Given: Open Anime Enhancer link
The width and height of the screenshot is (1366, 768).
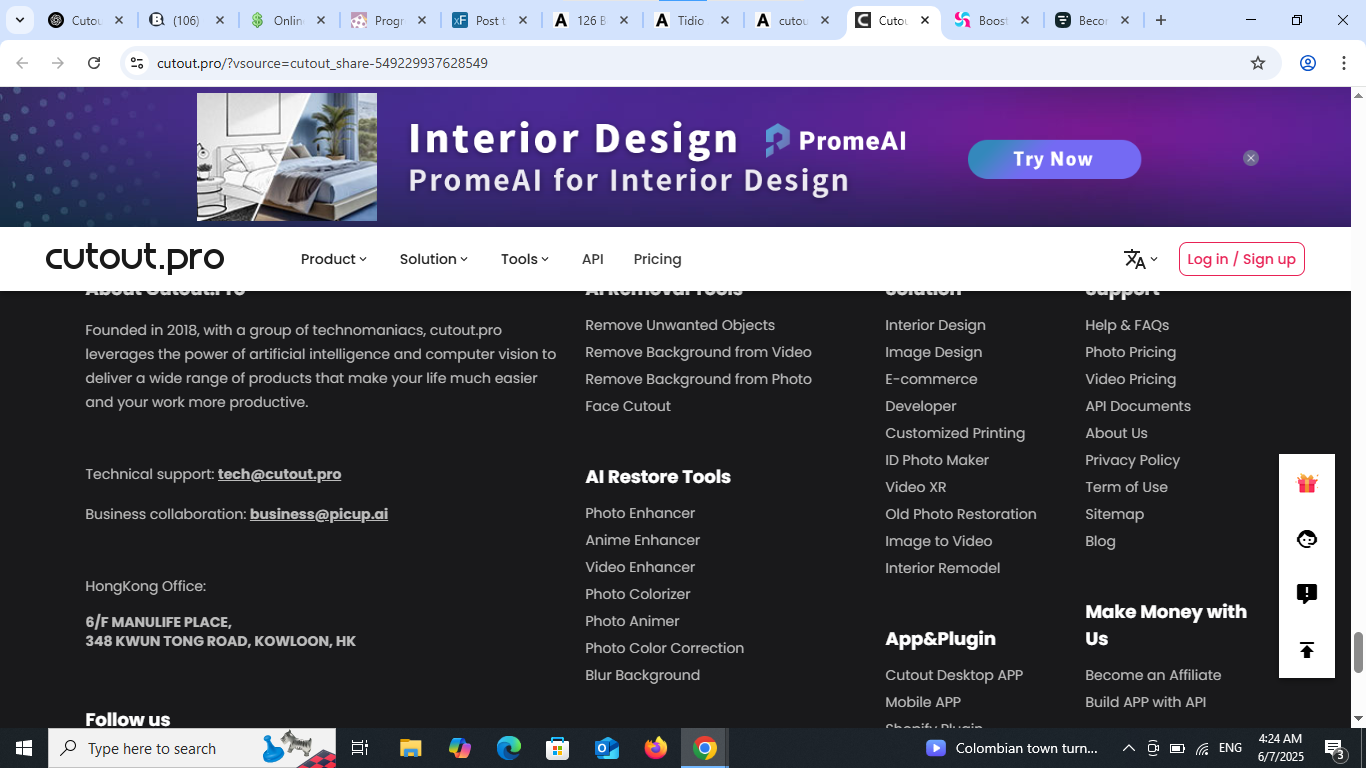Looking at the screenshot, I should [x=642, y=540].
